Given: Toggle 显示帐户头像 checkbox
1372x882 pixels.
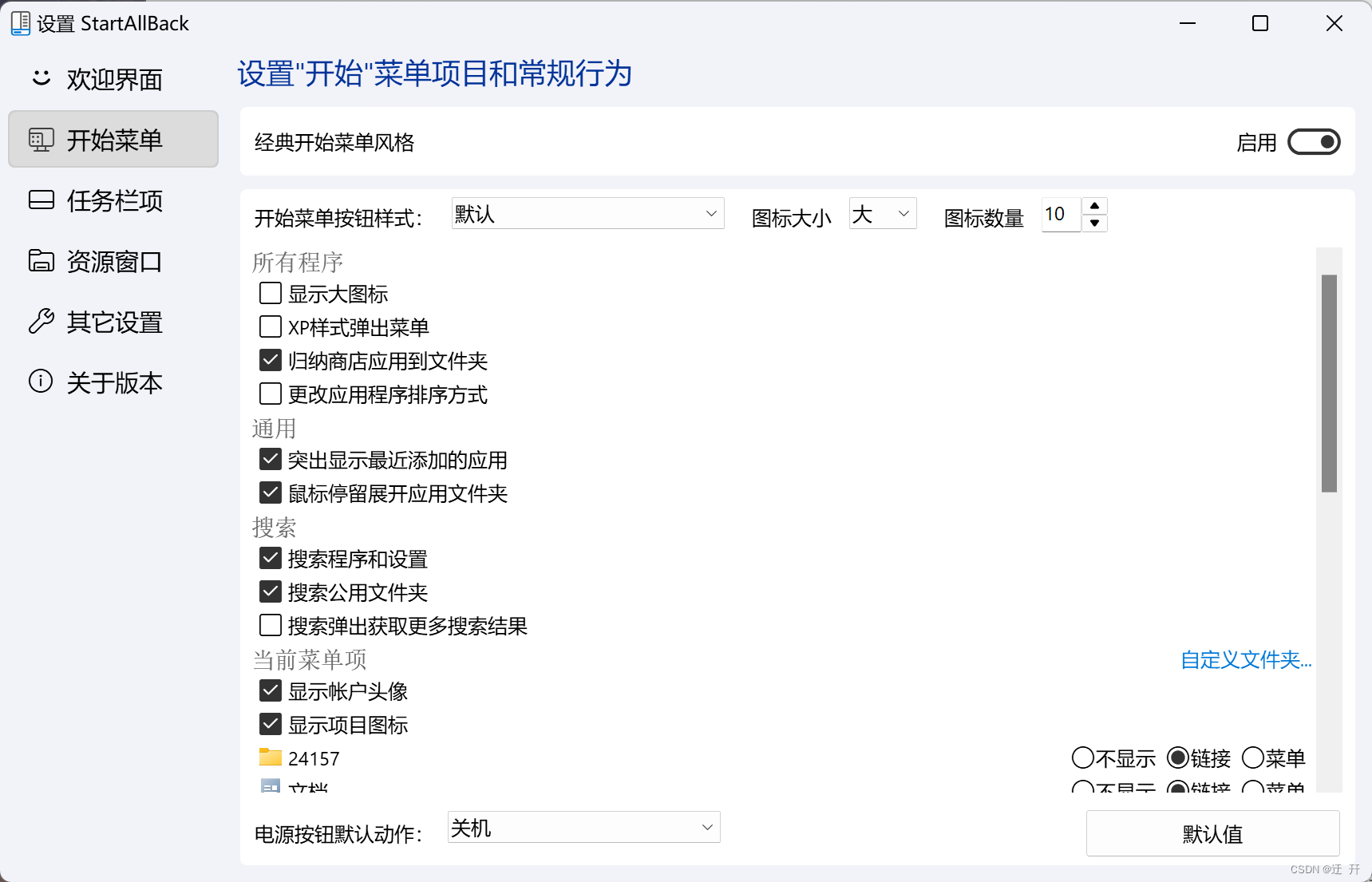Looking at the screenshot, I should tap(271, 690).
